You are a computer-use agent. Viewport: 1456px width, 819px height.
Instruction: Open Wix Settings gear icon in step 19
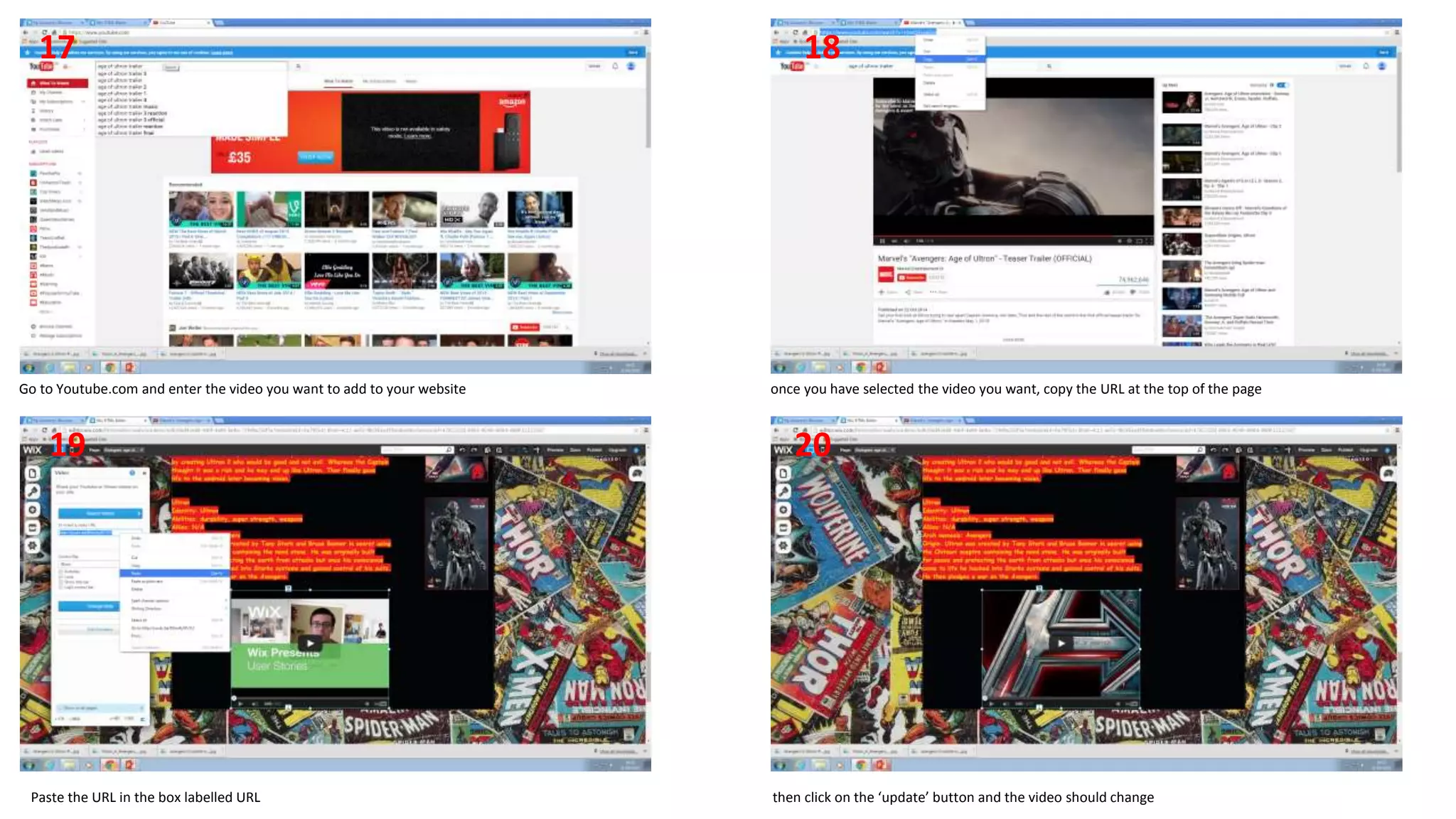click(32, 545)
